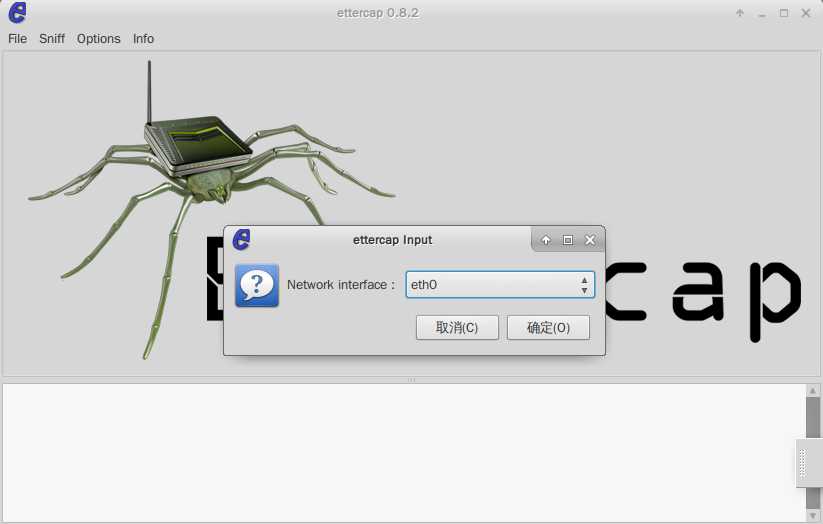The image size is (823, 524).
Task: Click the Network interface label text
Action: point(341,285)
